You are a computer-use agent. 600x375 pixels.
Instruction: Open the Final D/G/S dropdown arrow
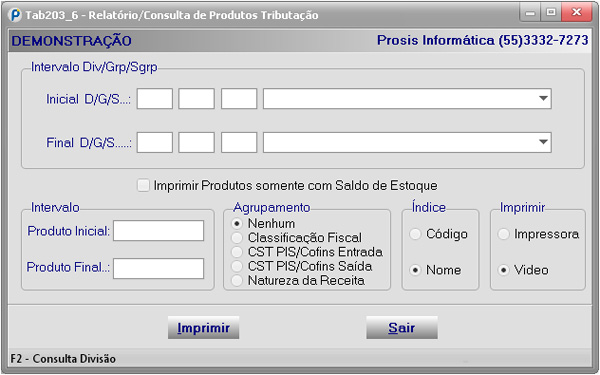coord(543,142)
